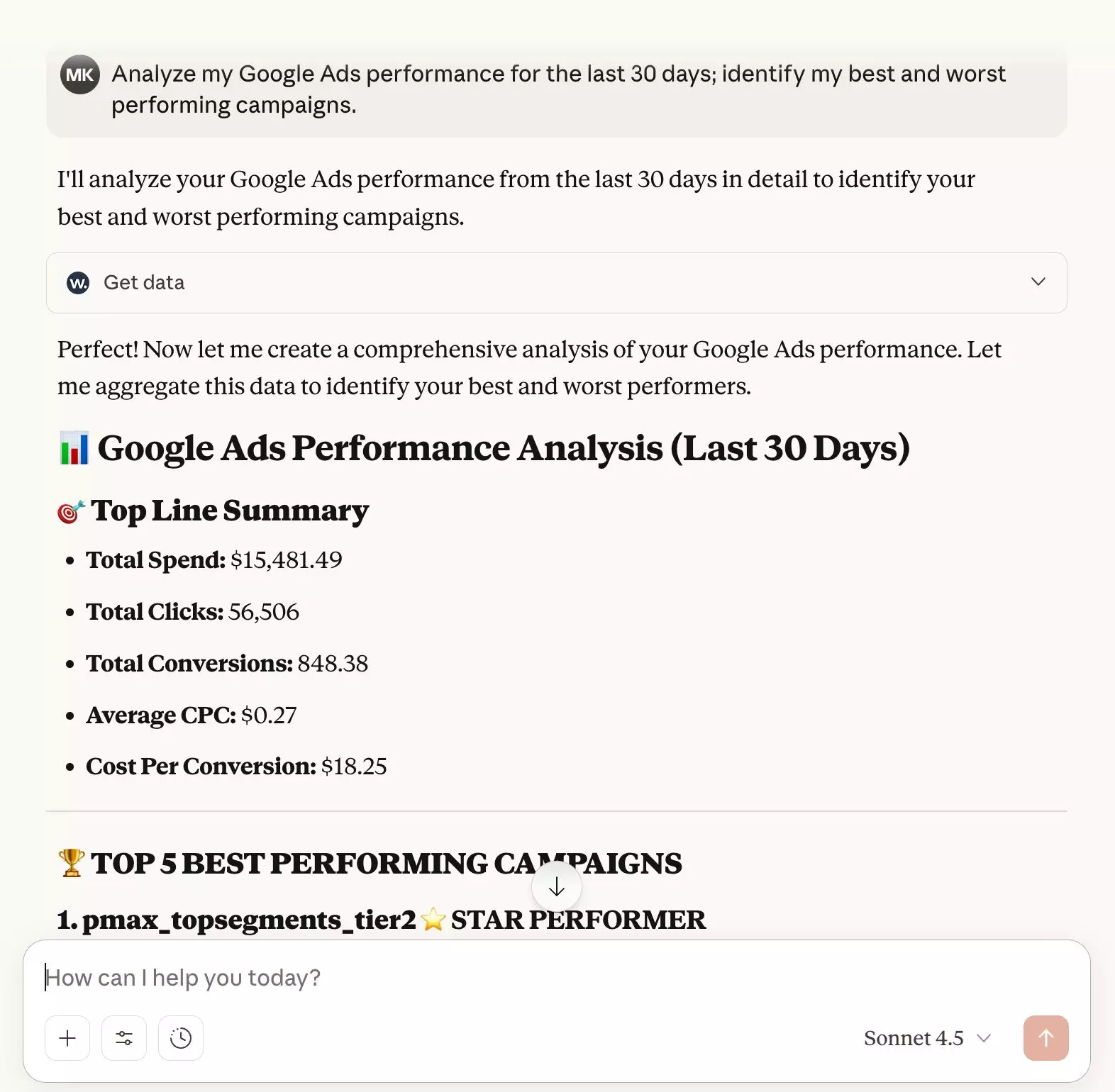This screenshot has width=1115, height=1092.
Task: Click the trophy emoji before TOP 5
Action: [71, 863]
